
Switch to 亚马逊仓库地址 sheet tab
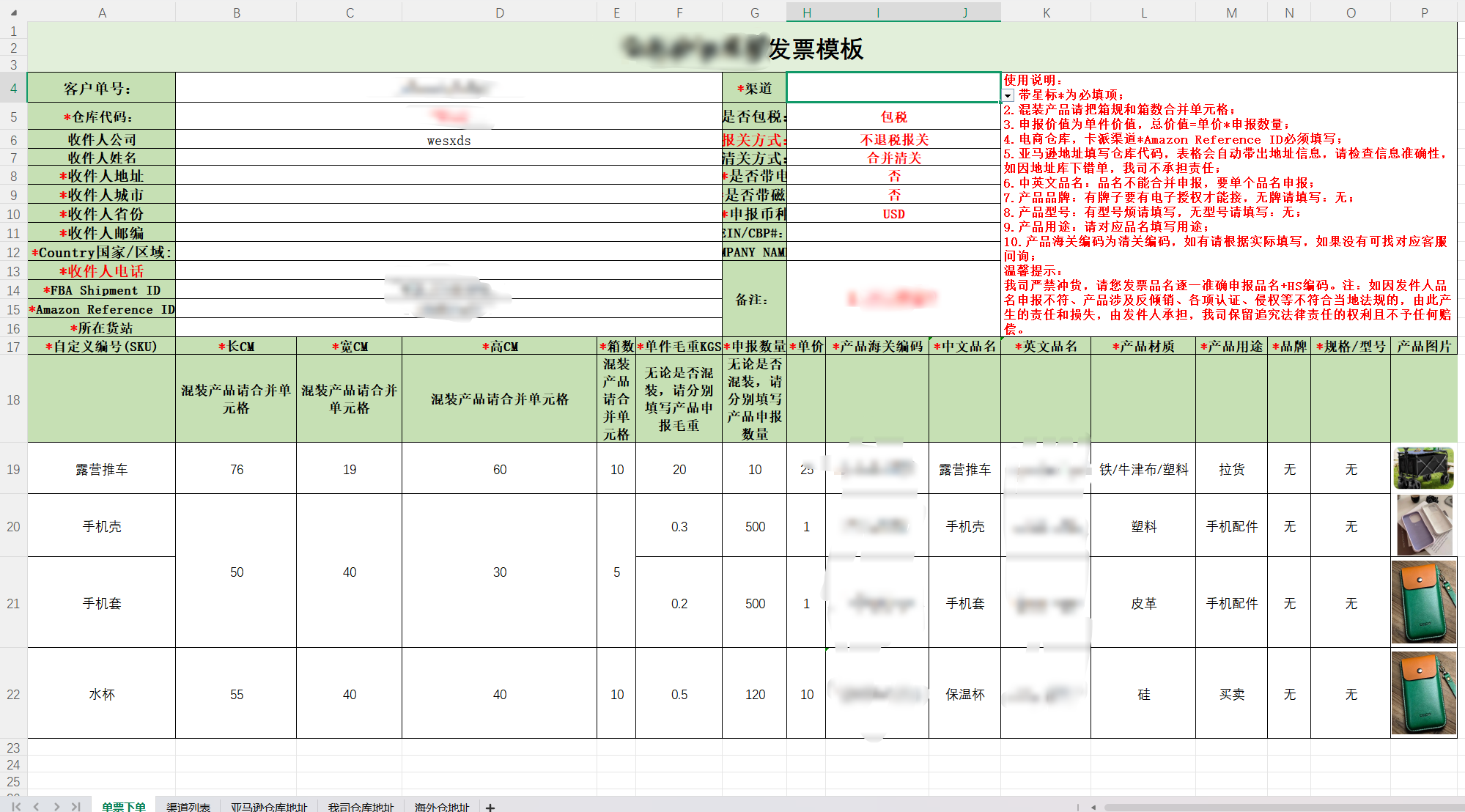pos(269,807)
